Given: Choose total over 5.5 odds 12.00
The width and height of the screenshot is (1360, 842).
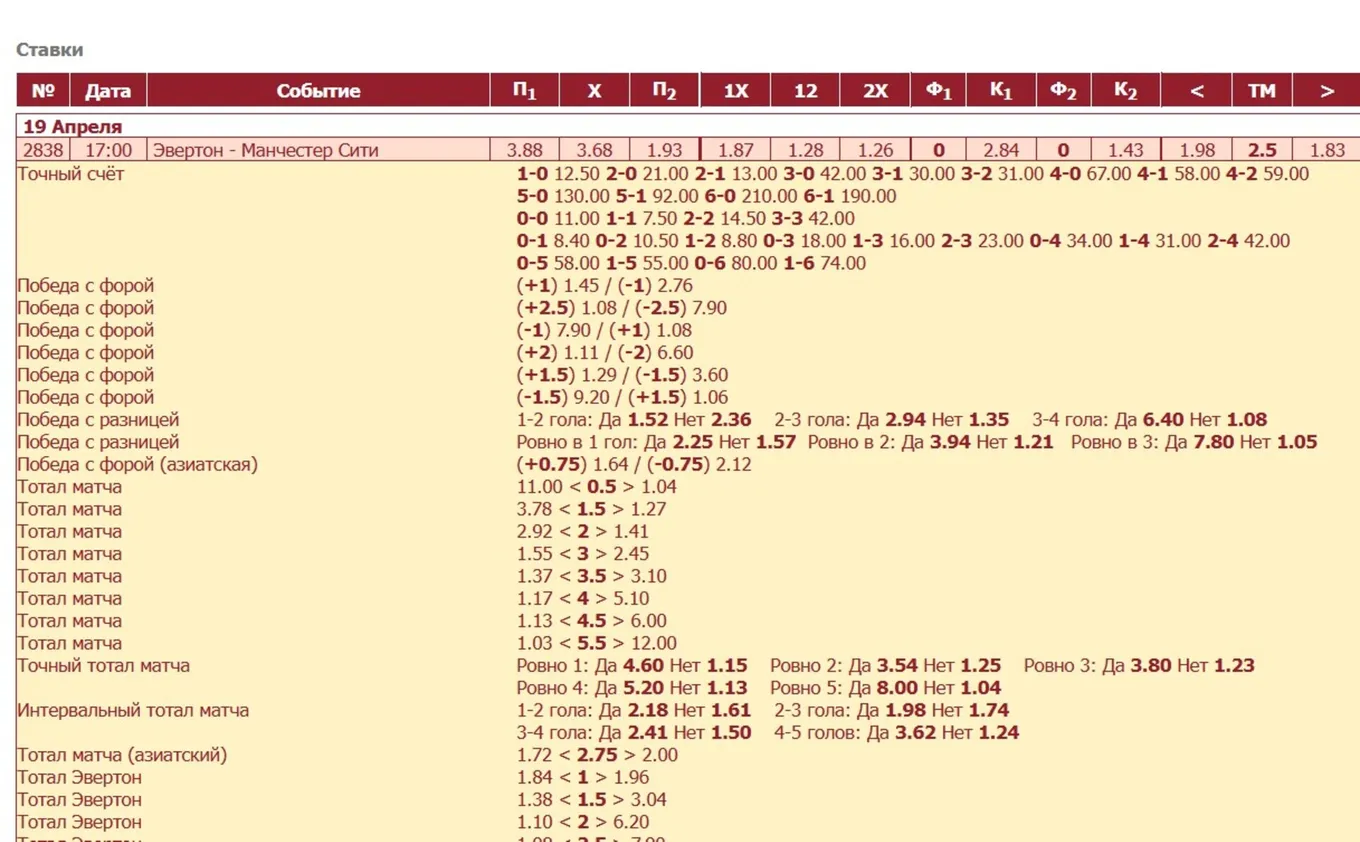Looking at the screenshot, I should click(x=653, y=643).
